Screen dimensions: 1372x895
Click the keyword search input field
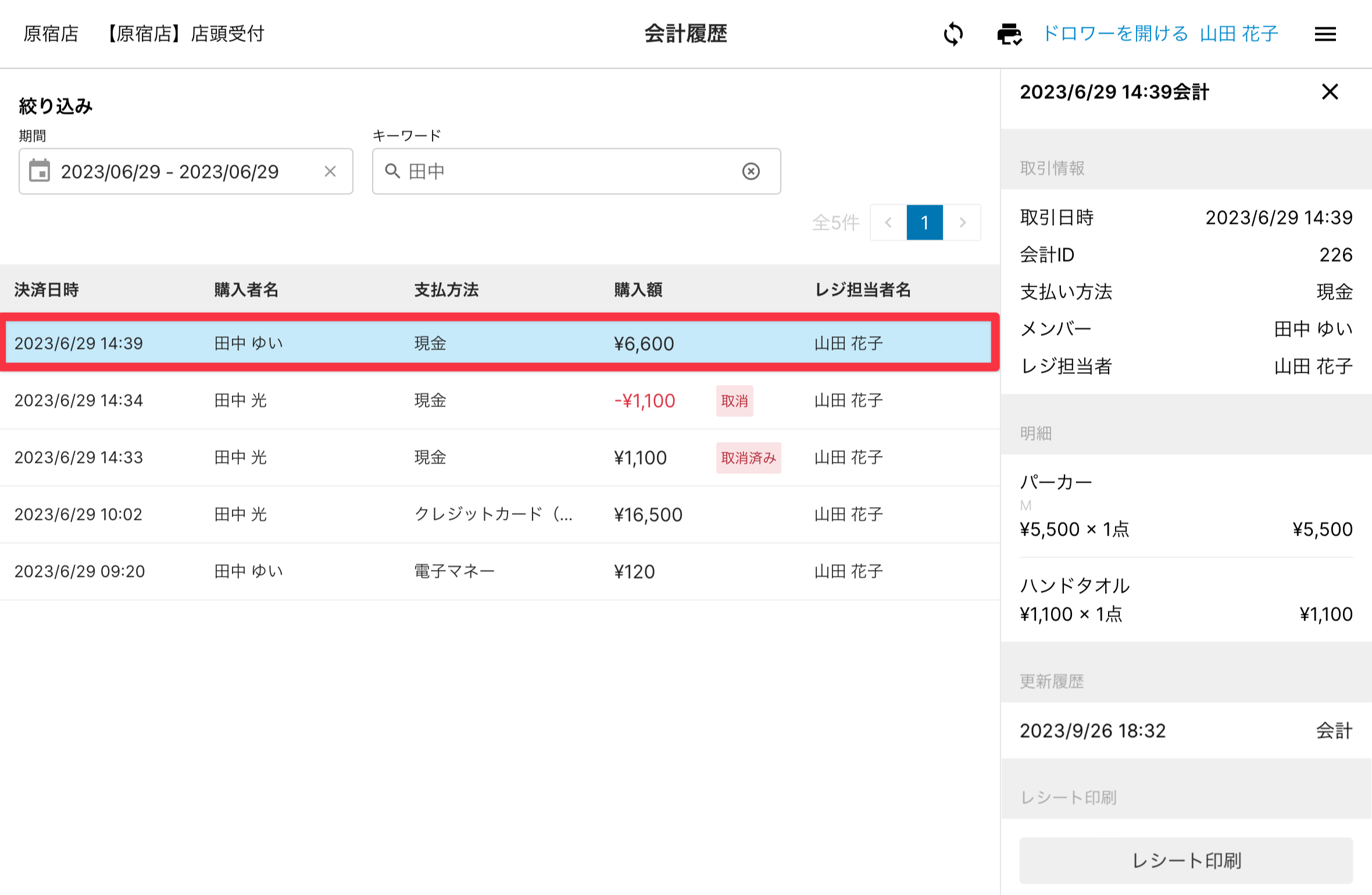coord(570,171)
